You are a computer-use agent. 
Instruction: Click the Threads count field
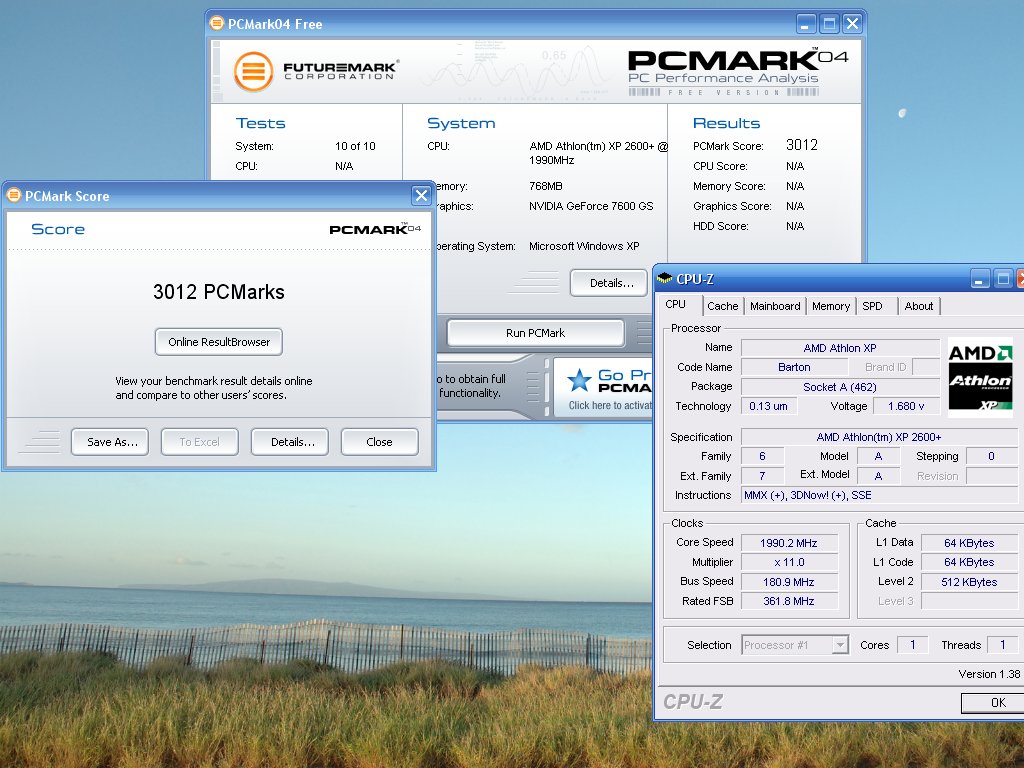tap(1002, 645)
